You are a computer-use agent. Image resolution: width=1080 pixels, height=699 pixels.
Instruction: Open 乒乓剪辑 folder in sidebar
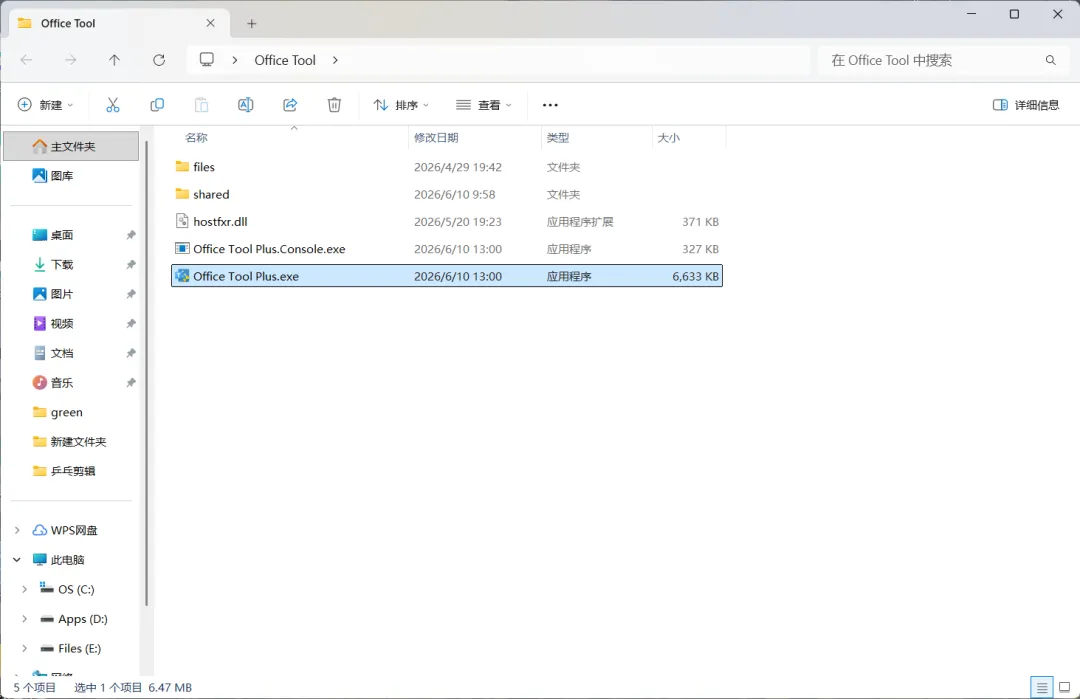(71, 471)
